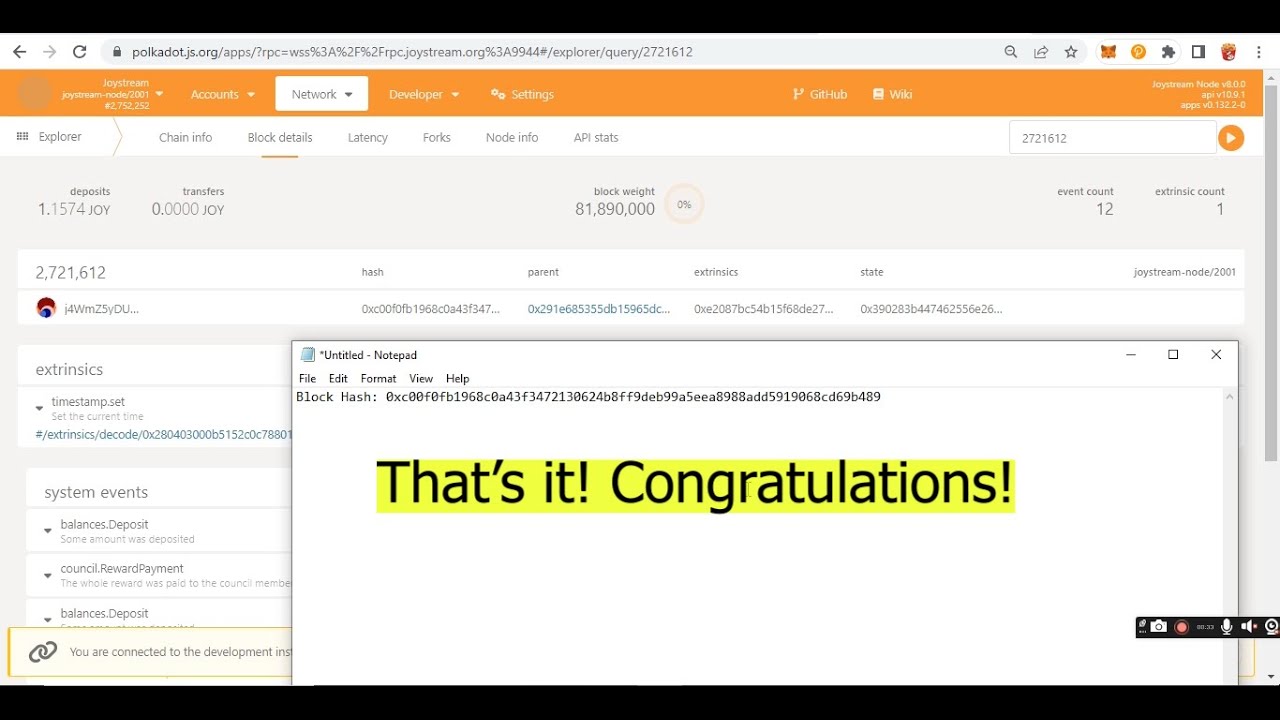The image size is (1280, 720).
Task: Stop the recording with red record button
Action: (x=1181, y=627)
